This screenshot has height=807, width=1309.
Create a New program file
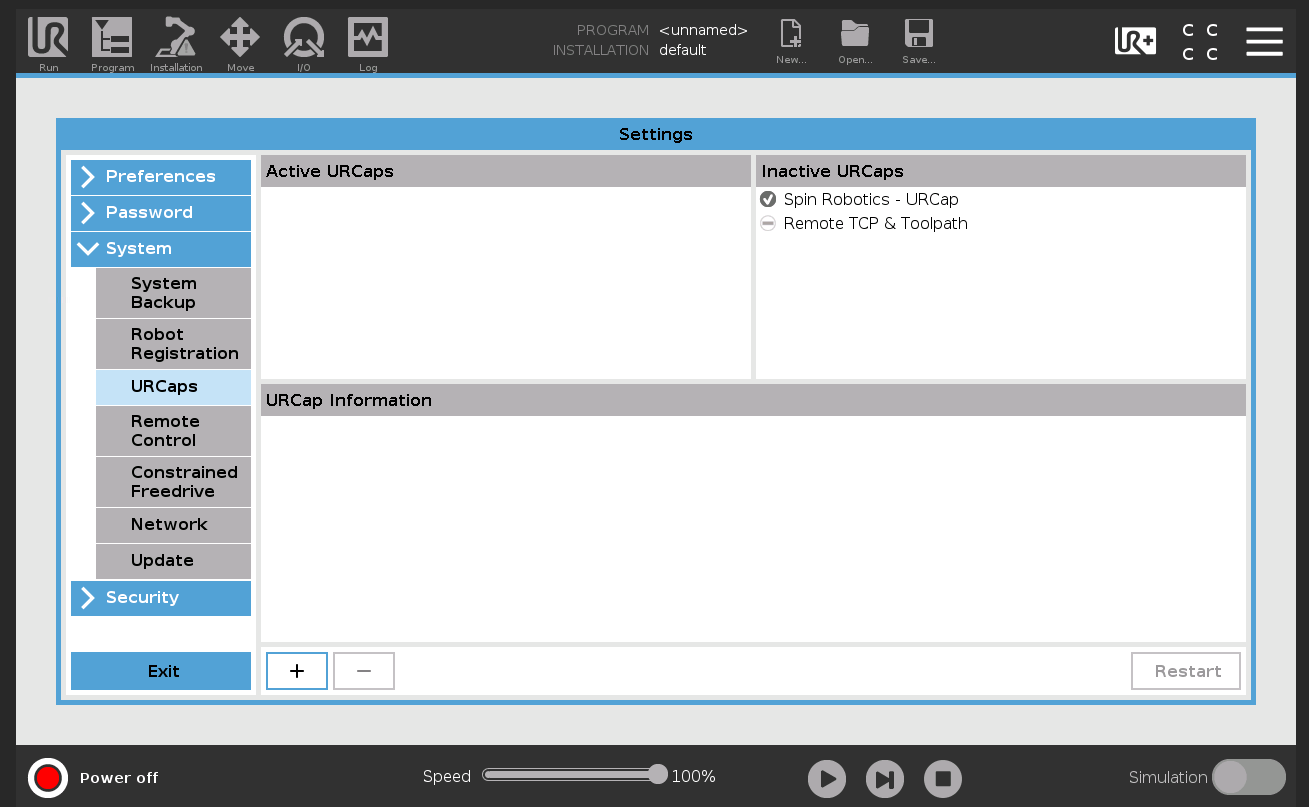pyautogui.click(x=791, y=42)
